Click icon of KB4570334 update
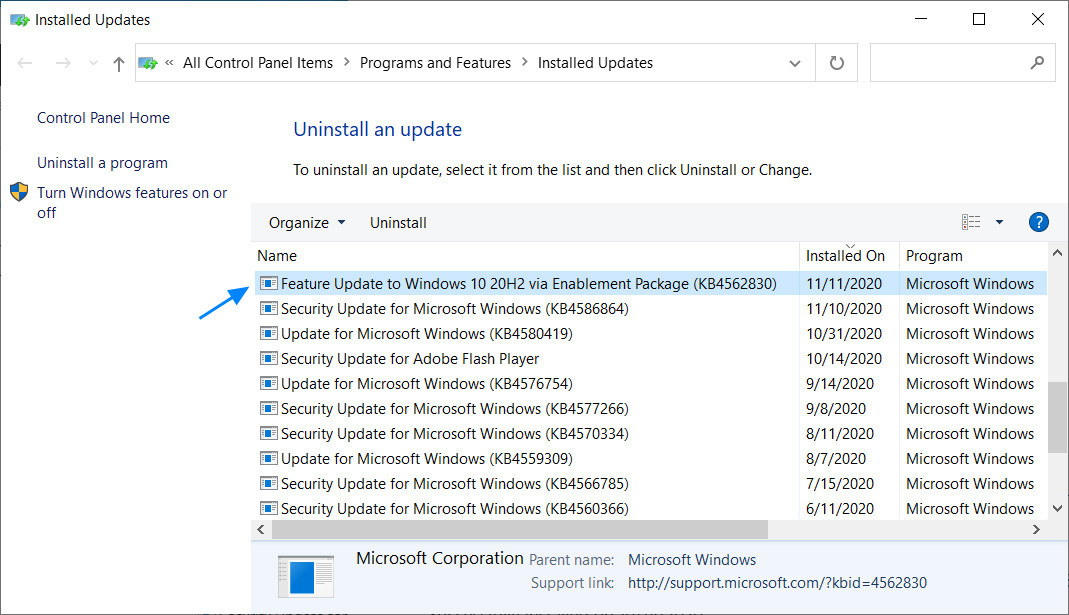Screen dimensions: 1069x615 click(269, 434)
